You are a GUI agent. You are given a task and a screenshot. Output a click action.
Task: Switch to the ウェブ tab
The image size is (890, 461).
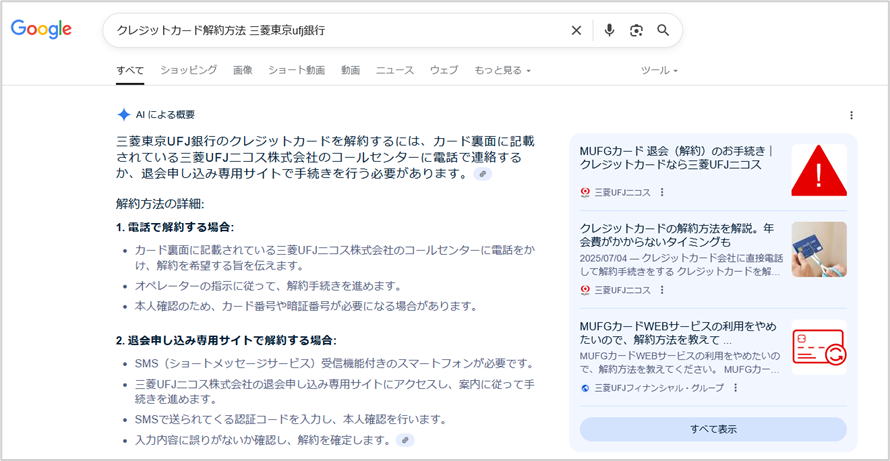(x=444, y=70)
